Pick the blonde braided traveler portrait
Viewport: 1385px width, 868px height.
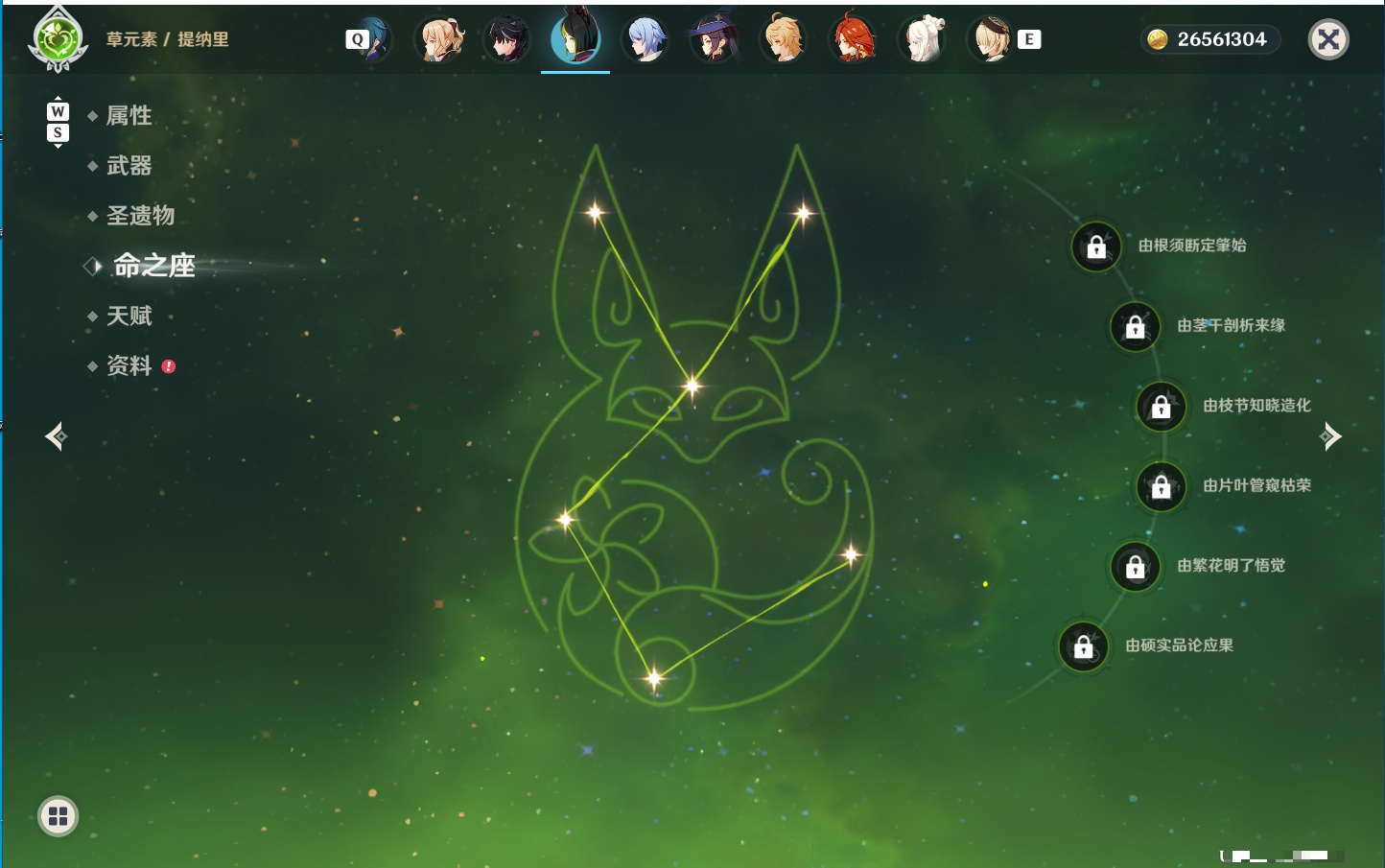pyautogui.click(x=784, y=39)
